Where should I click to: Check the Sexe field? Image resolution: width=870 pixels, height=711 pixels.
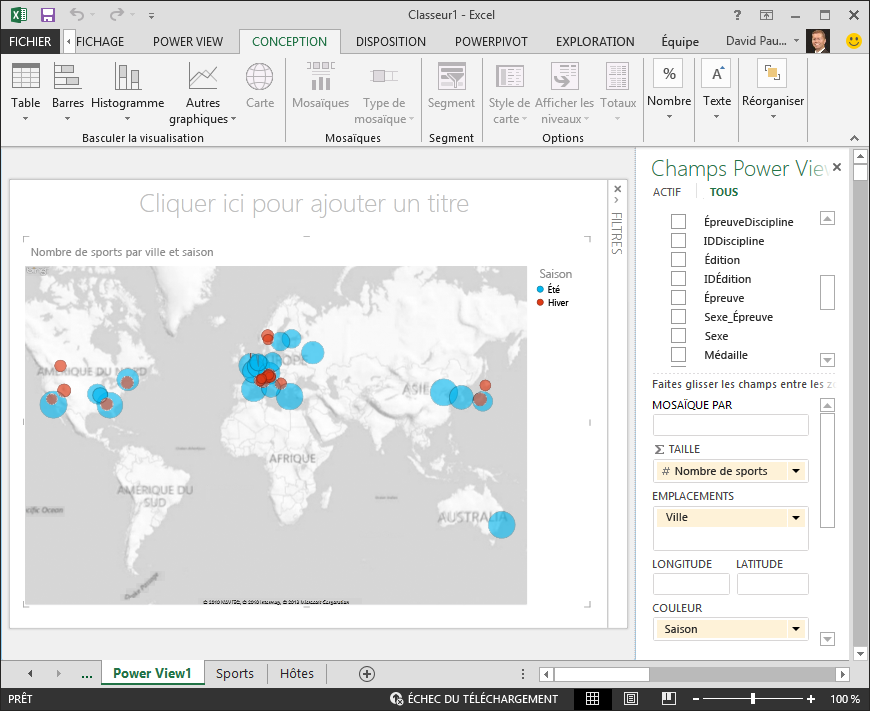coord(679,335)
